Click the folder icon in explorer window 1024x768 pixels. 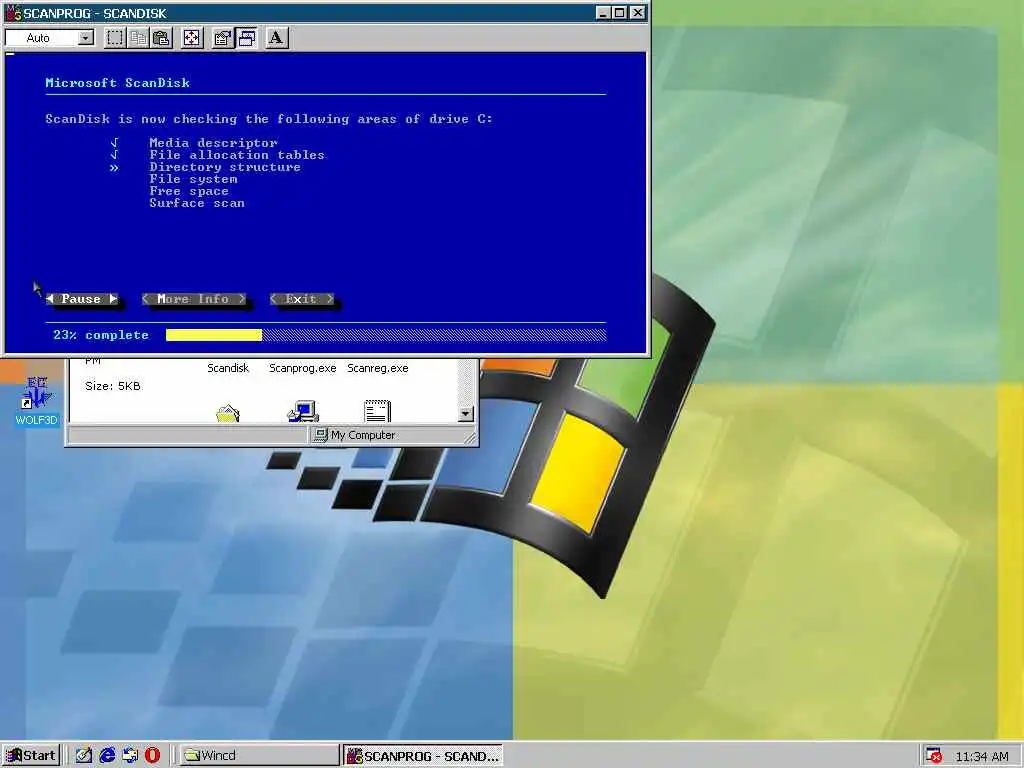coord(228,413)
